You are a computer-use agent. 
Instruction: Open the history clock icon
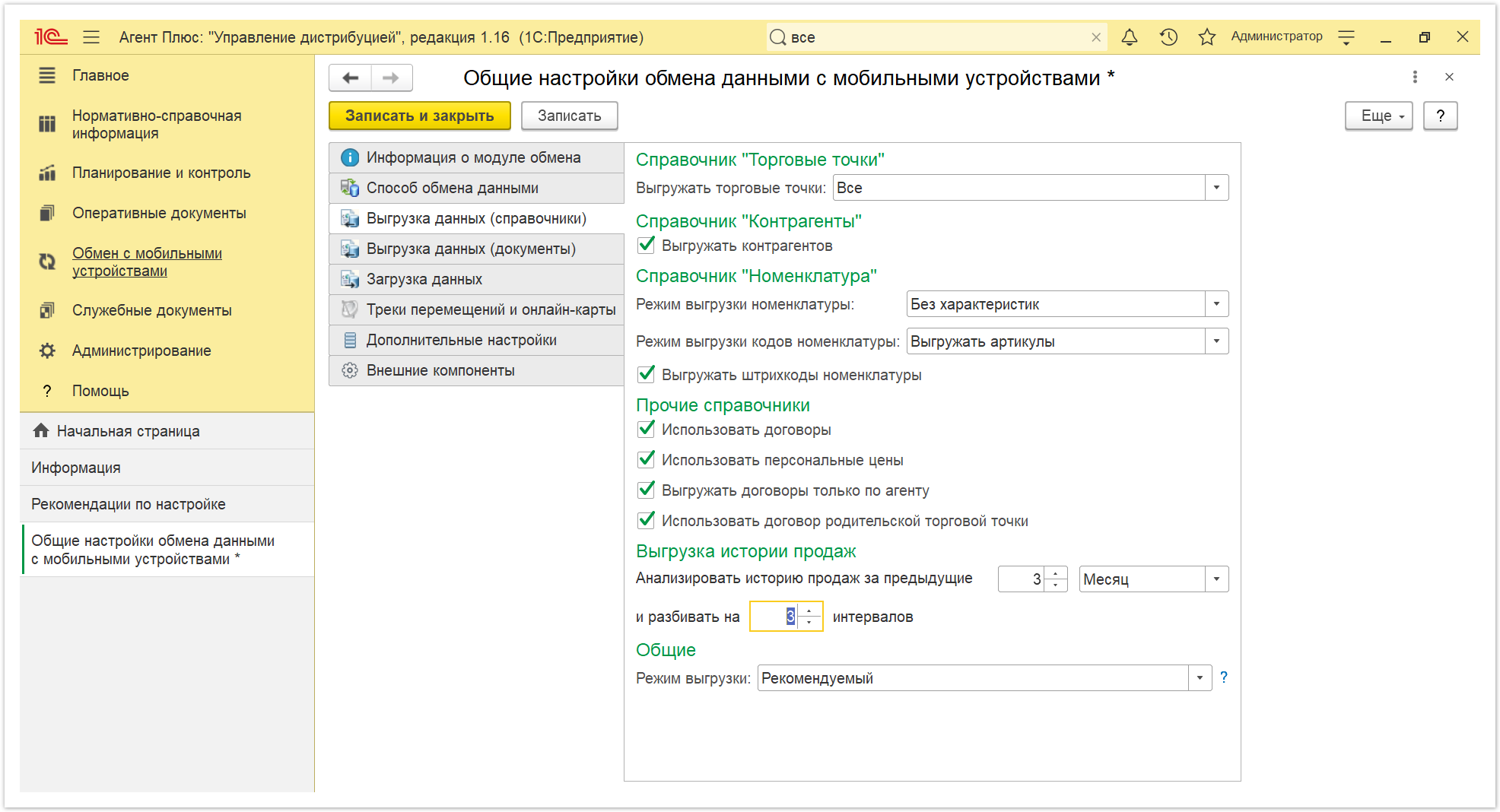1168,36
